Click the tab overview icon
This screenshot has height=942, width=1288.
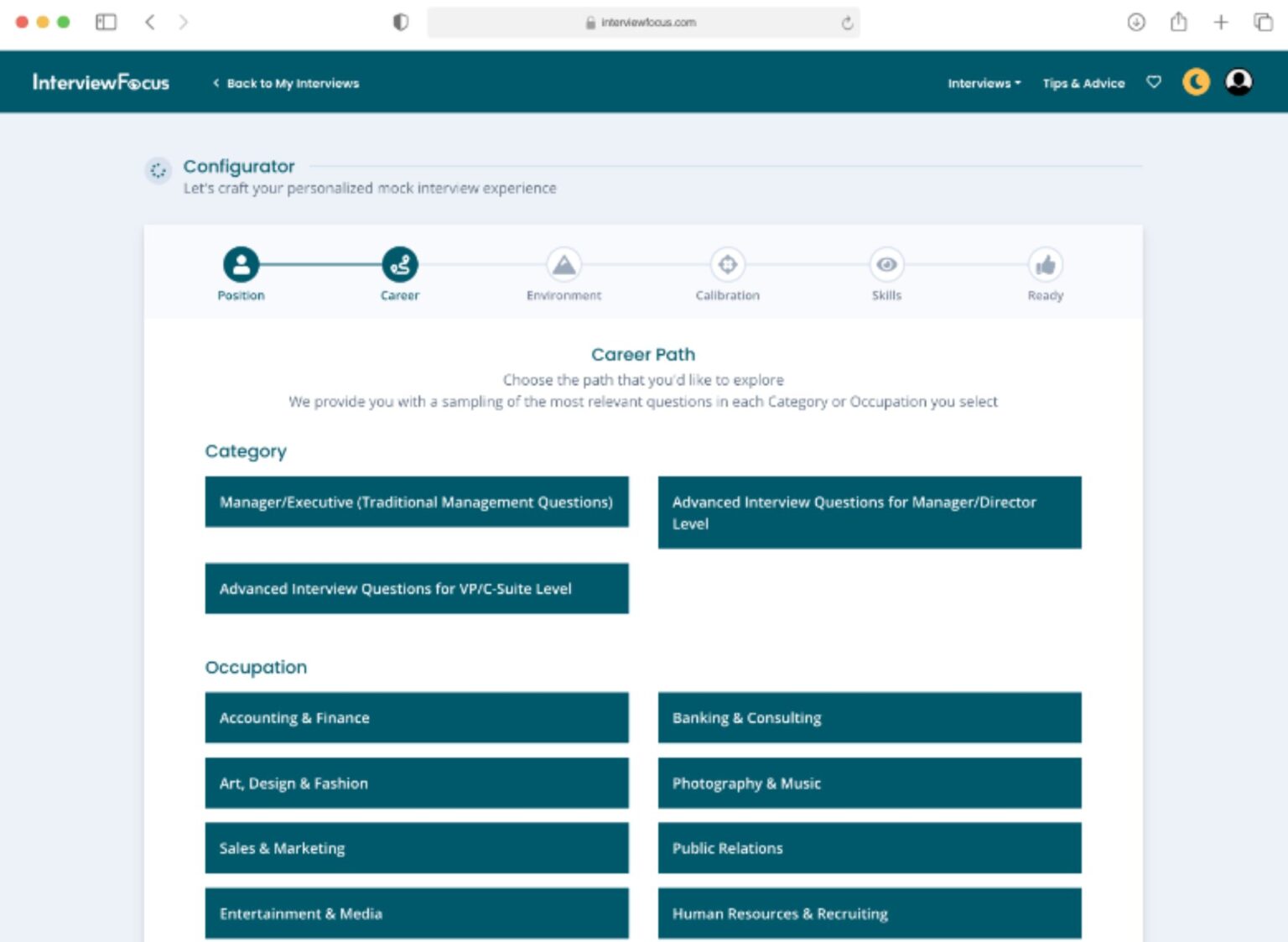[1264, 23]
